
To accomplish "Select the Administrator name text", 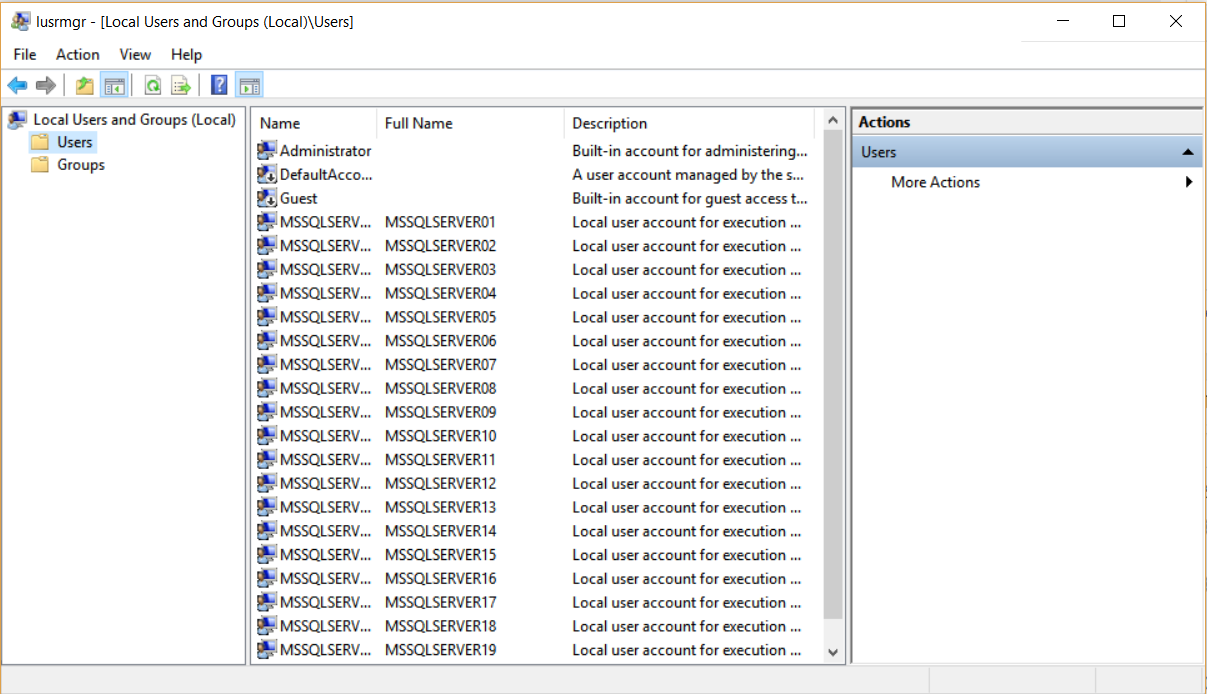I will click(x=325, y=151).
